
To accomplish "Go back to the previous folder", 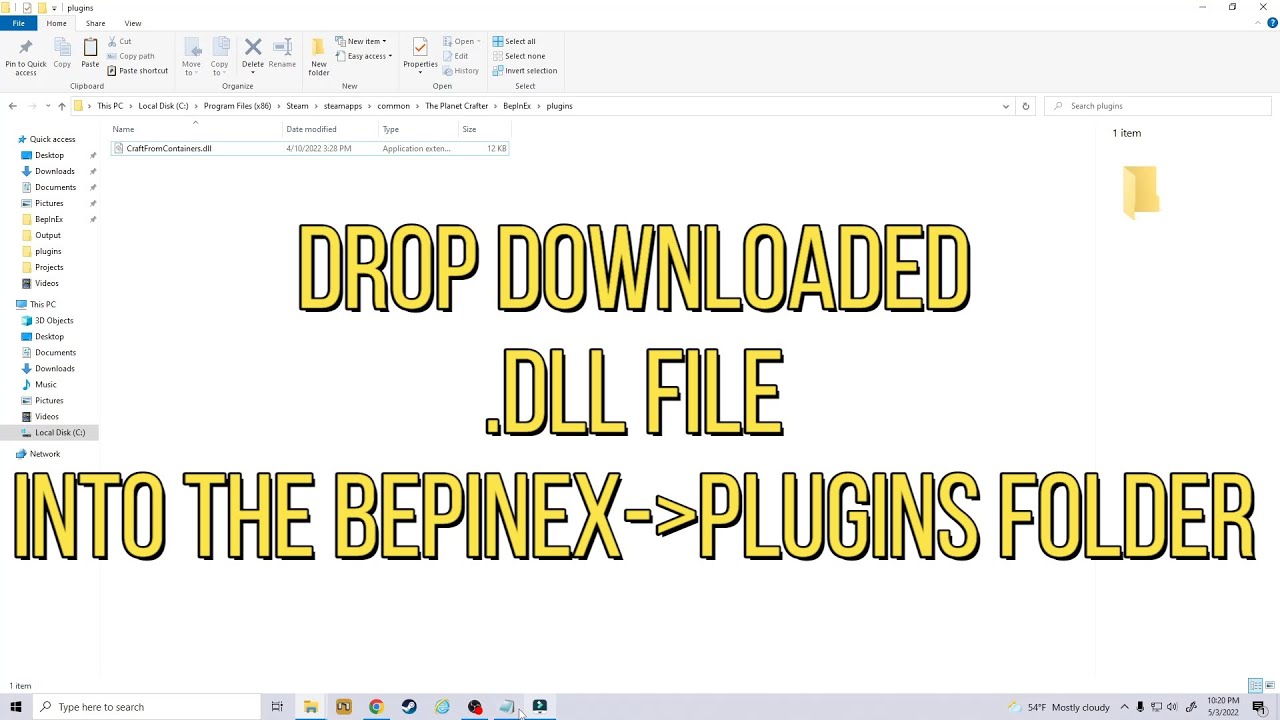I will tap(13, 106).
